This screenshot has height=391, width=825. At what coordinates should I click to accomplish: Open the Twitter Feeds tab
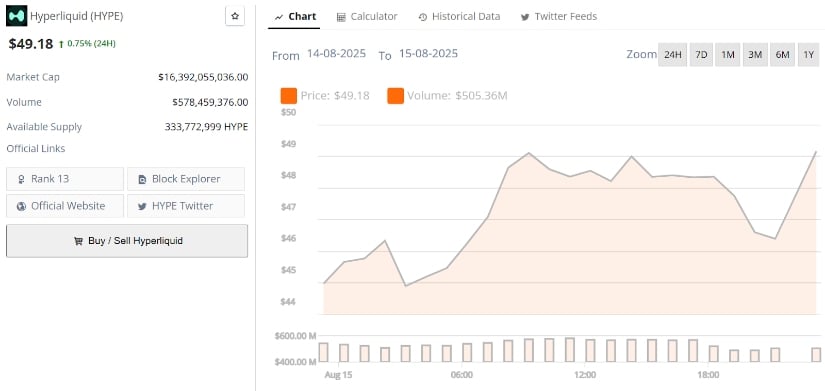click(x=559, y=16)
